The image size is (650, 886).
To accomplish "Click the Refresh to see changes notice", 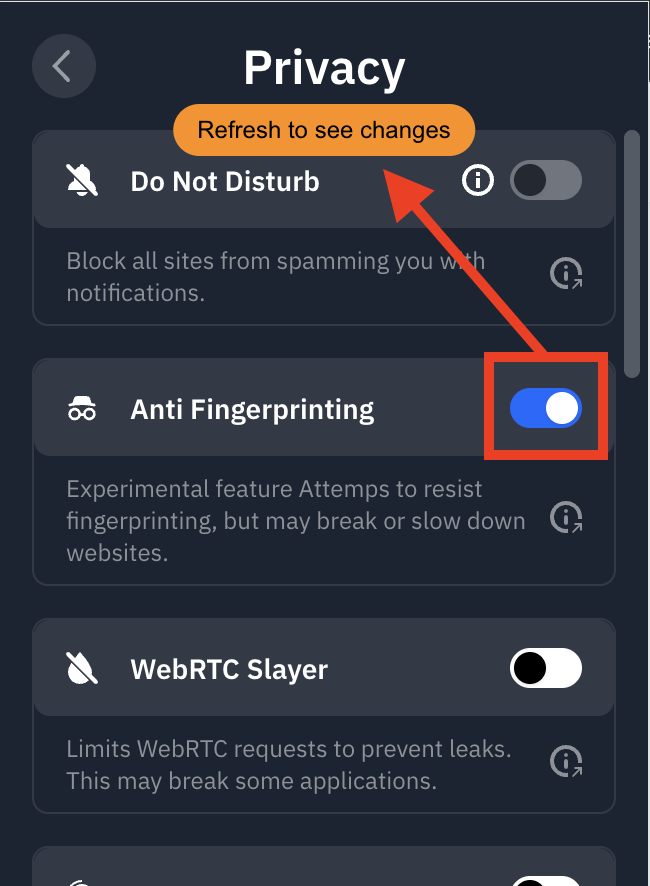I will [x=324, y=130].
